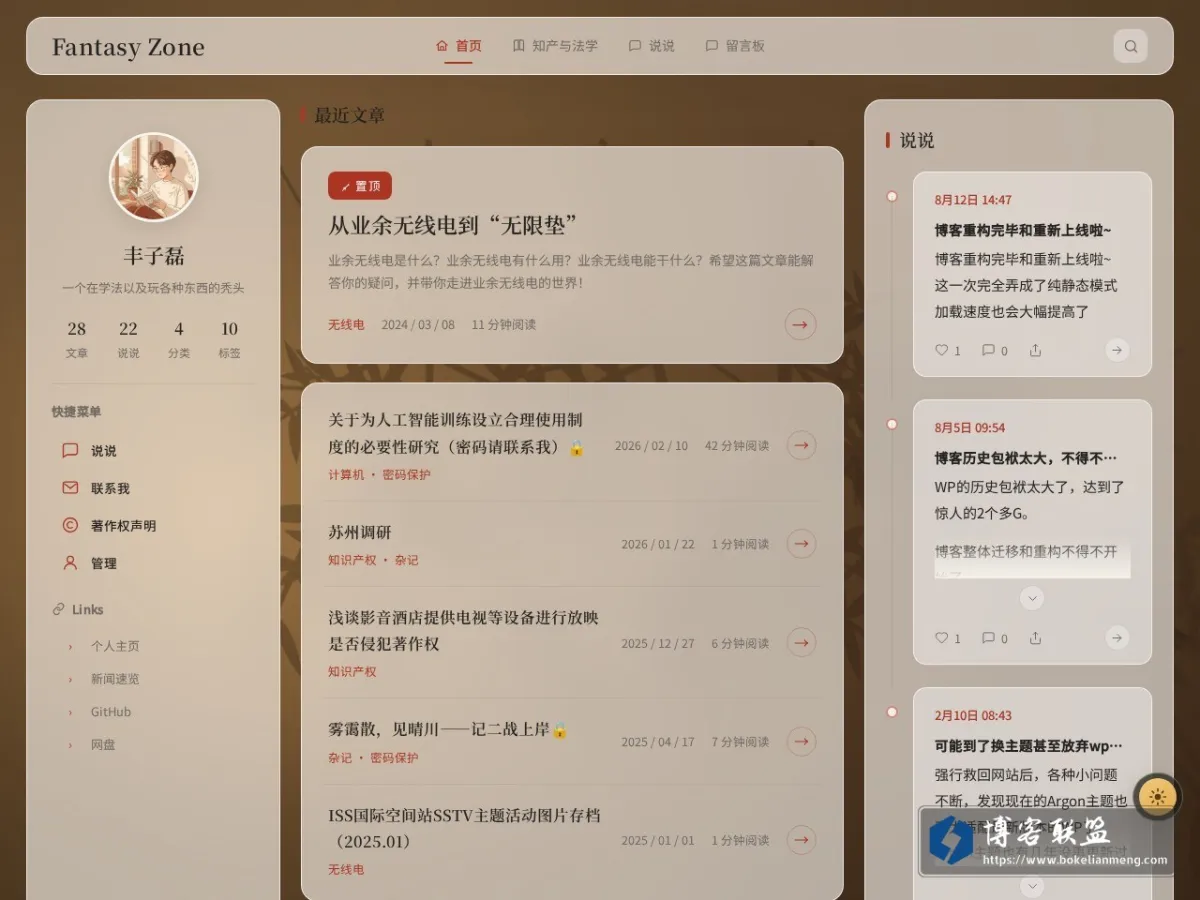Screen dimensions: 1200x900
Task: Click the 杂记 tag under 苏州调研
Action: pyautogui.click(x=407, y=560)
